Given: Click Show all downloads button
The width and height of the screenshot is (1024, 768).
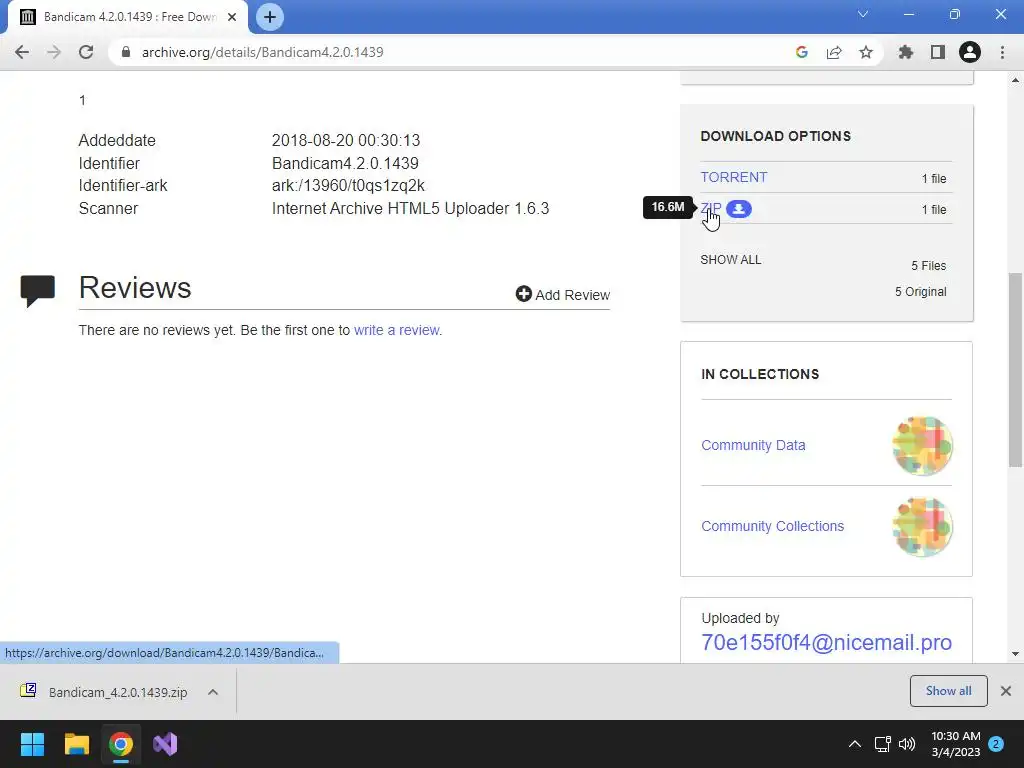Looking at the screenshot, I should coord(948,691).
